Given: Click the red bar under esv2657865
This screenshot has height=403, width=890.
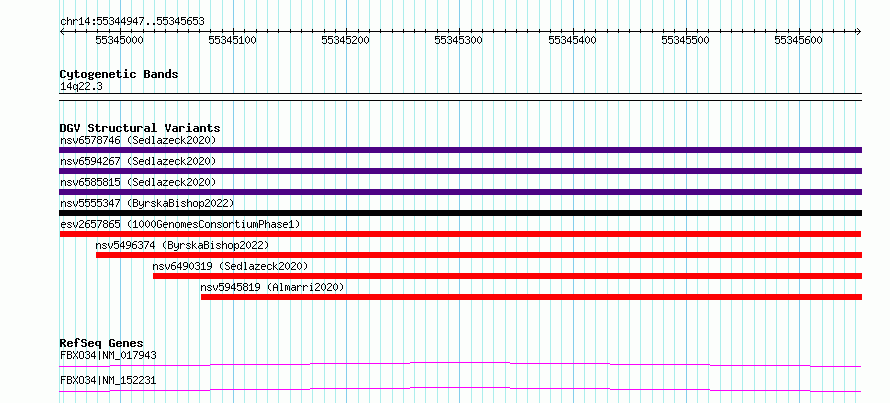Looking at the screenshot, I should click(x=460, y=234).
